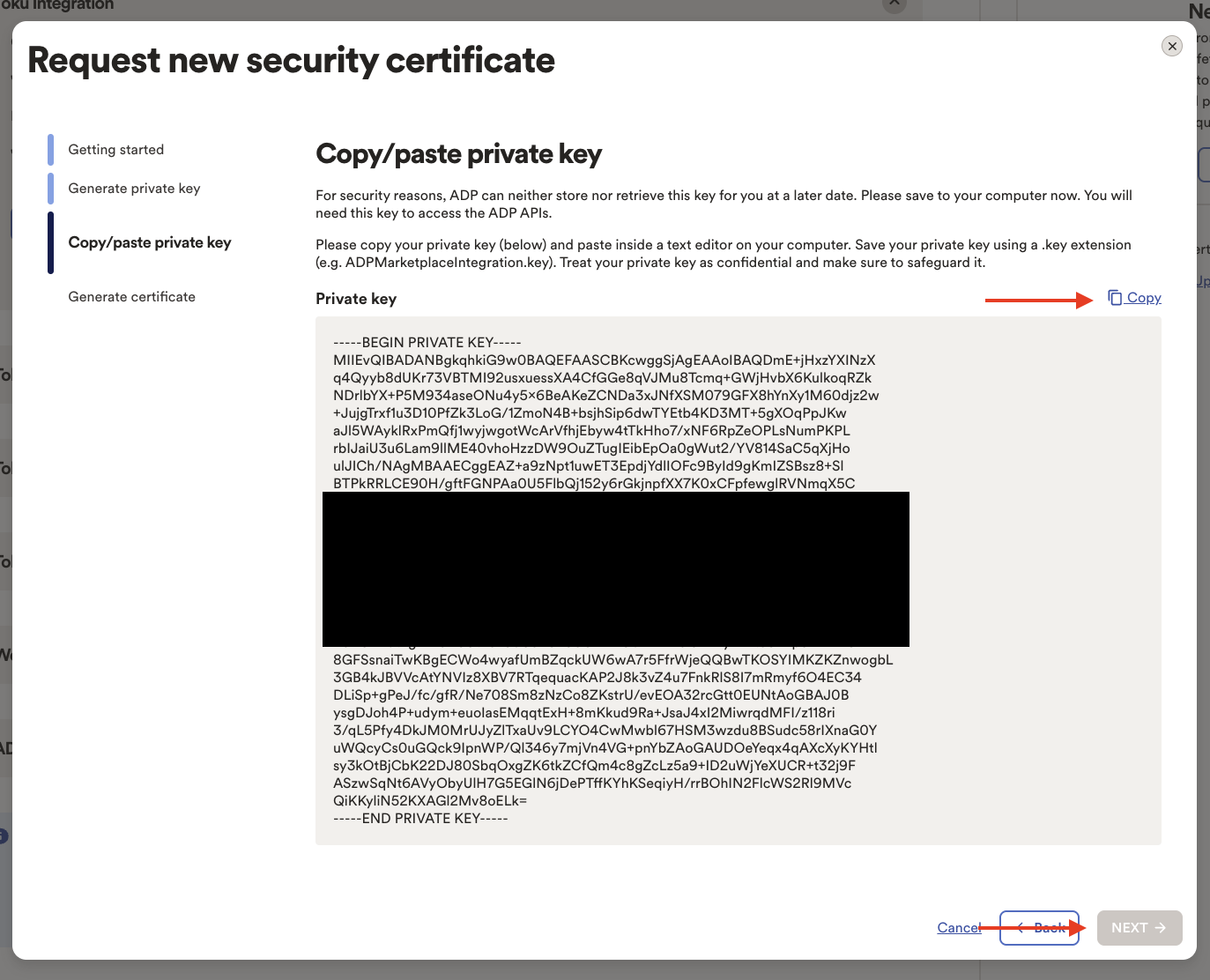Click the END PRIVATE KEY line

pos(420,819)
